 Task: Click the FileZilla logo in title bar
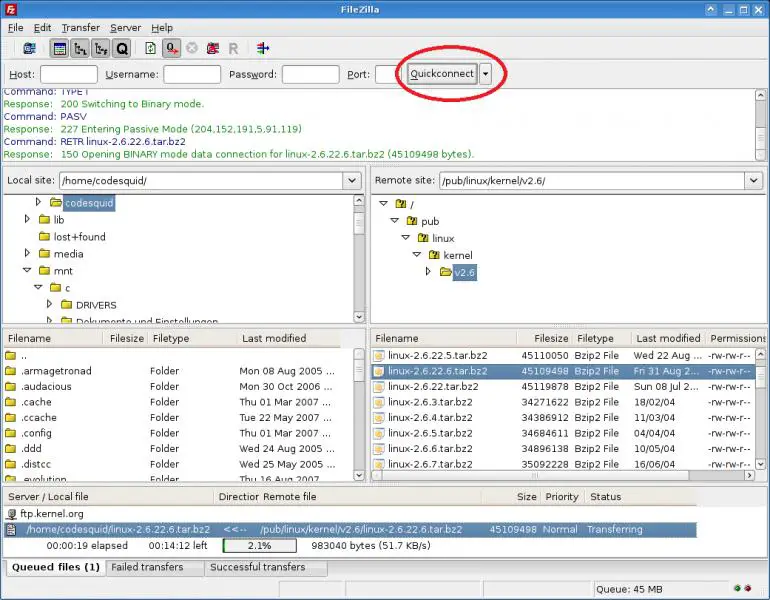pyautogui.click(x=10, y=9)
